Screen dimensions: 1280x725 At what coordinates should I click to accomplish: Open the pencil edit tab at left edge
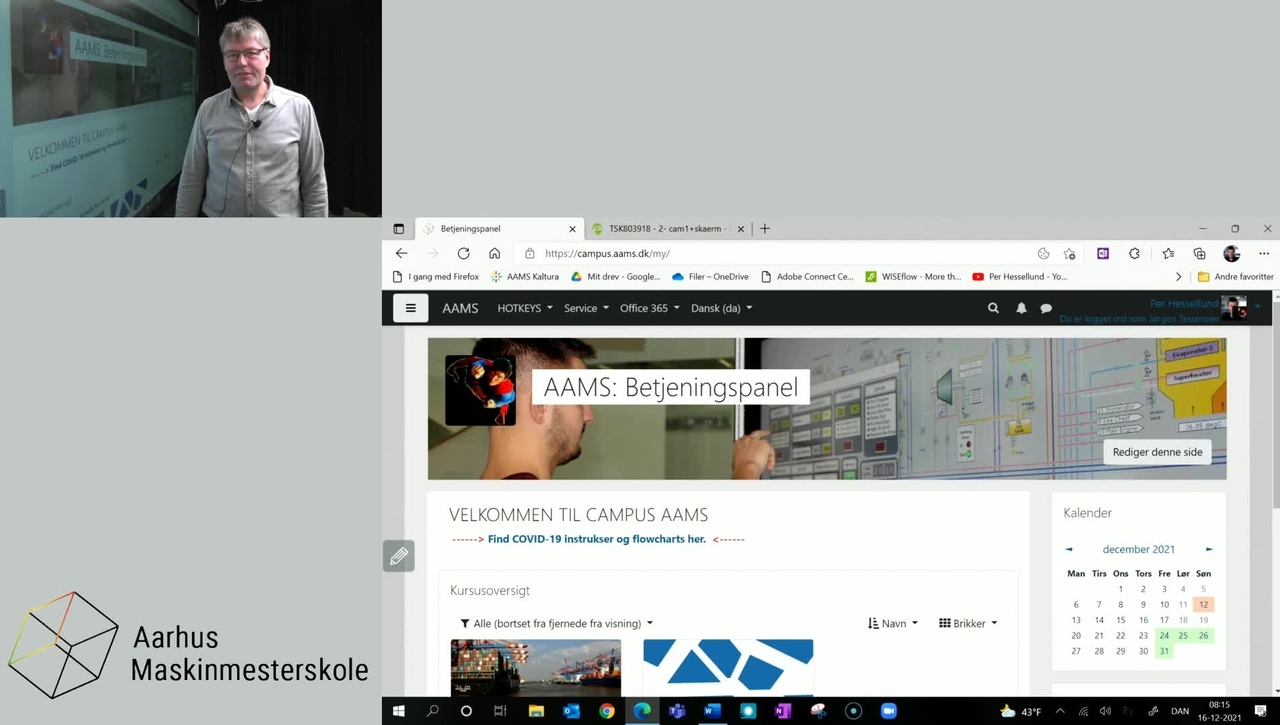pyautogui.click(x=399, y=556)
